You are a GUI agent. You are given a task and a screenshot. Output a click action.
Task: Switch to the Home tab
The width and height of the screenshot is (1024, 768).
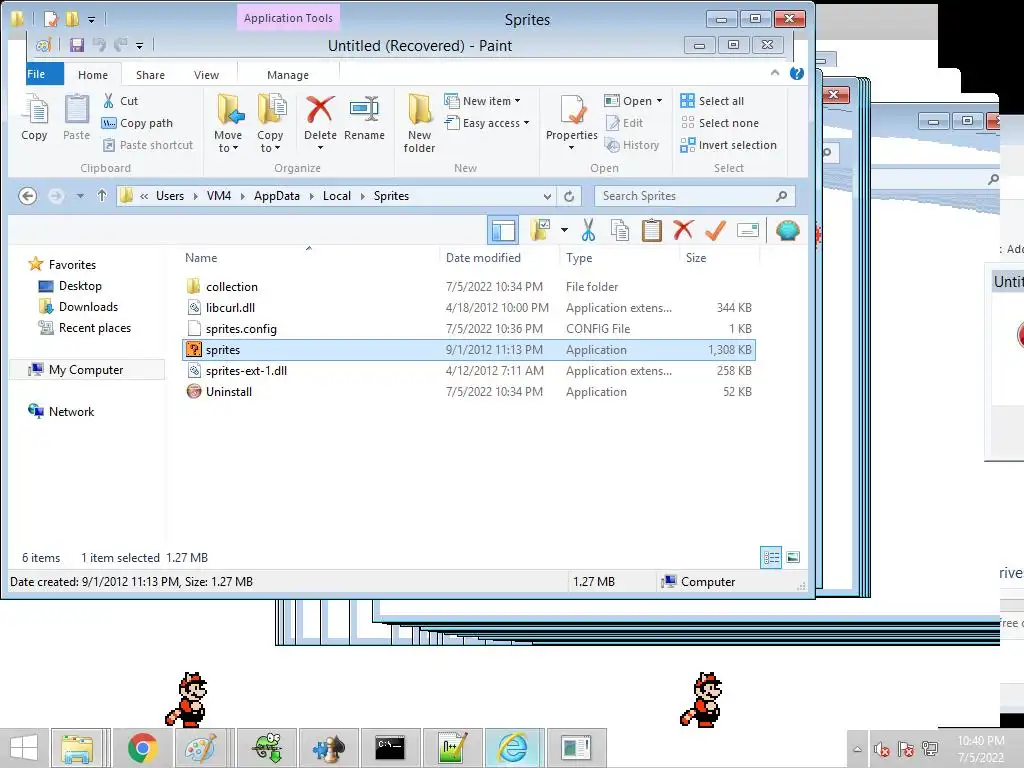point(93,75)
